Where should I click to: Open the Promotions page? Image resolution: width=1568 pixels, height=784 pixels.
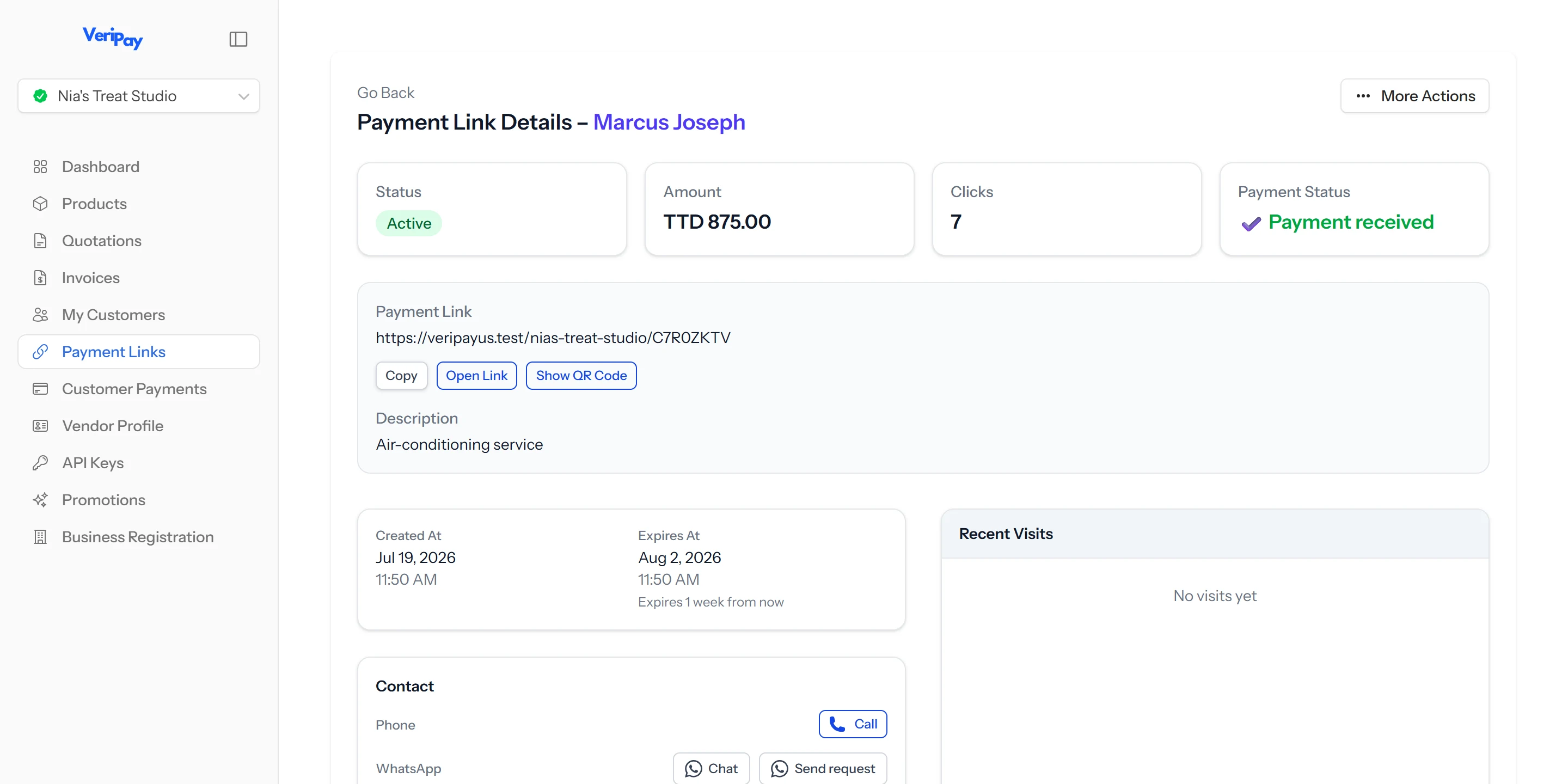coord(139,500)
